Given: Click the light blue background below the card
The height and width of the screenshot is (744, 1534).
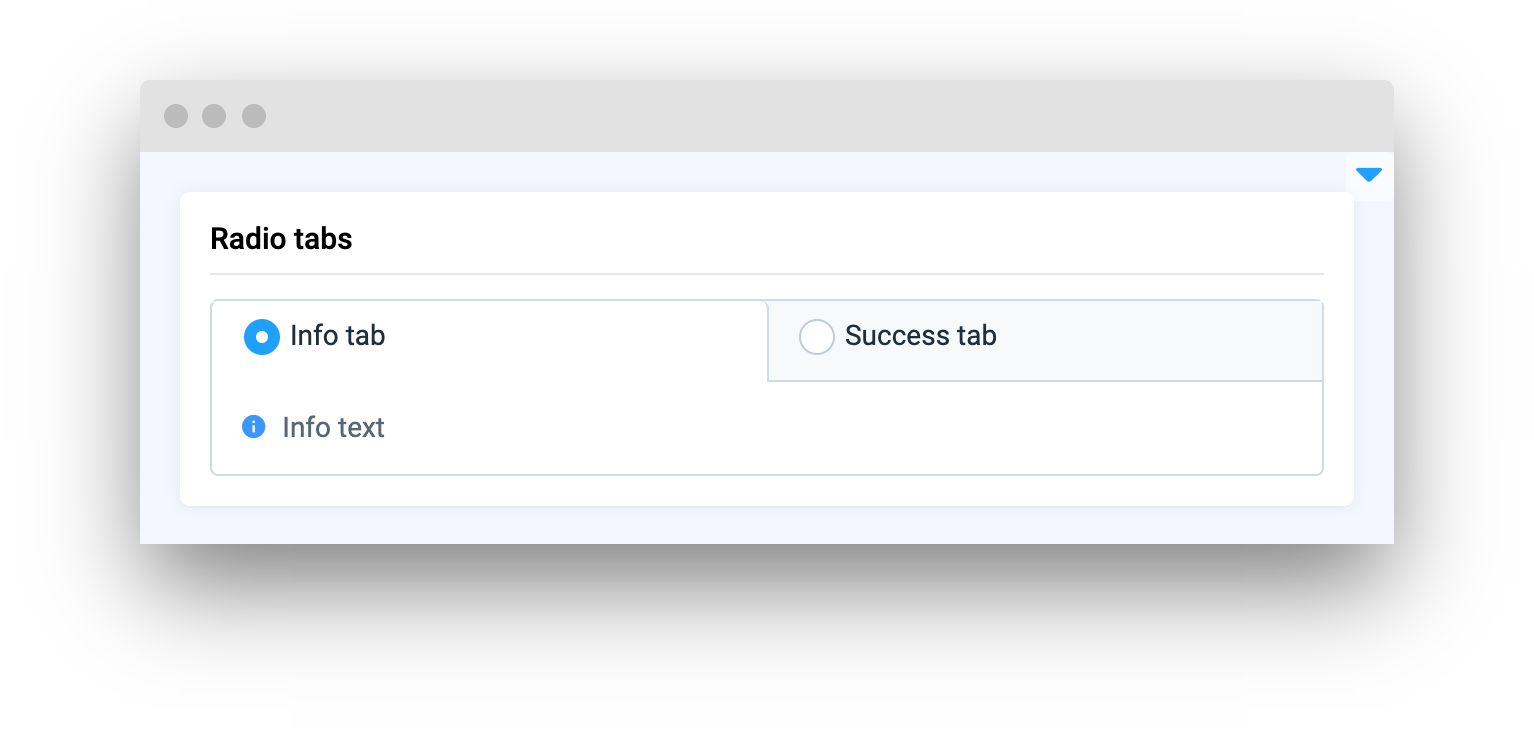Looking at the screenshot, I should pyautogui.click(x=766, y=525).
